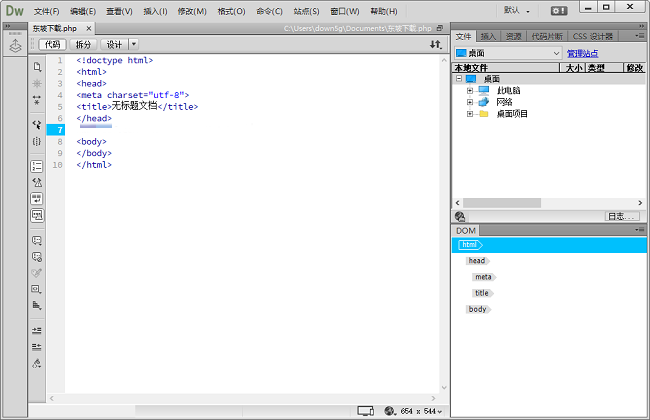650x420 pixels.
Task: Click the Format Source Code icon
Action: [x=37, y=362]
